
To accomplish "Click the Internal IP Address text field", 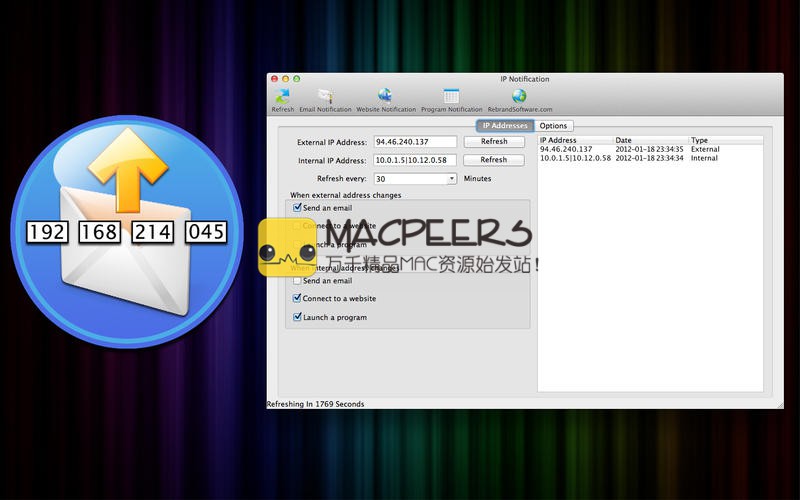I will (x=415, y=160).
